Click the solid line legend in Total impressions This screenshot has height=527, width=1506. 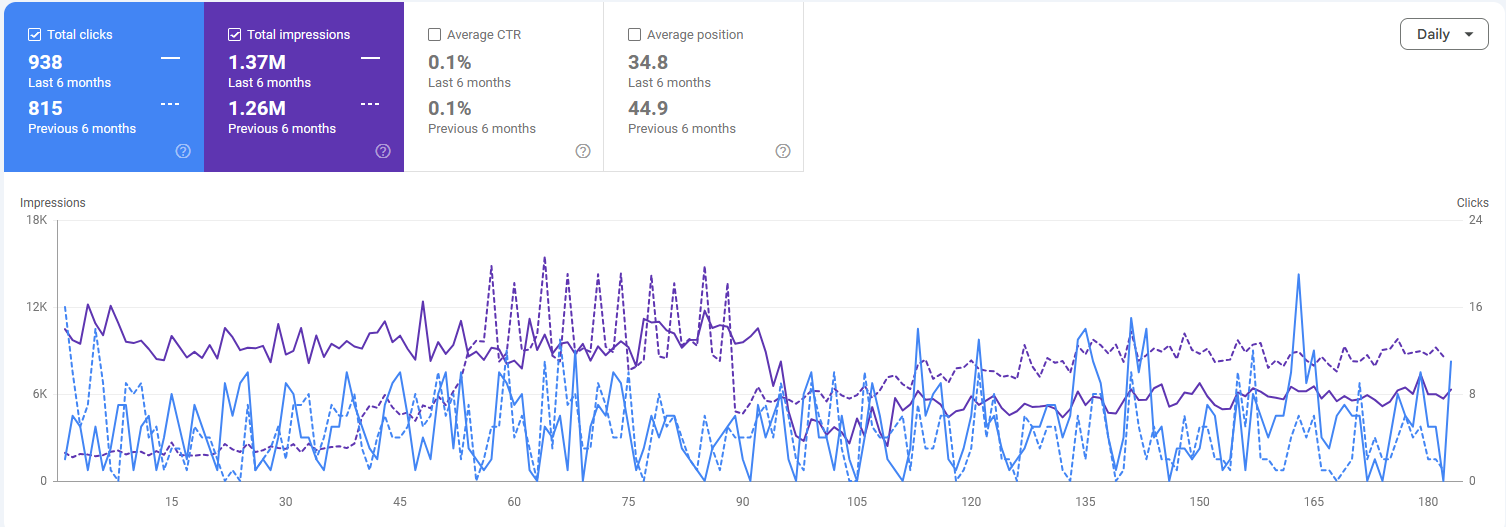(370, 58)
